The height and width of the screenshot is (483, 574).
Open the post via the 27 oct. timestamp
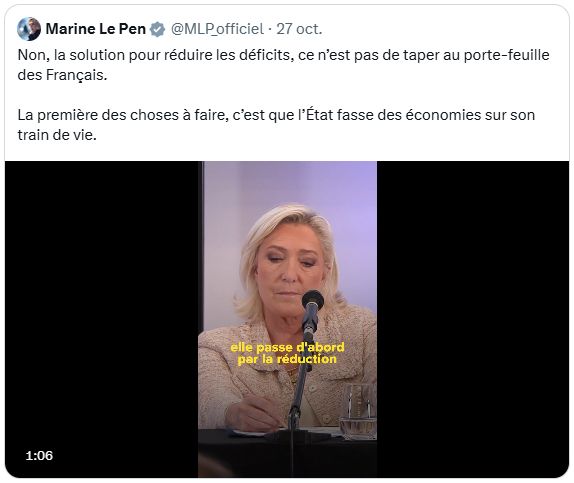[299, 29]
